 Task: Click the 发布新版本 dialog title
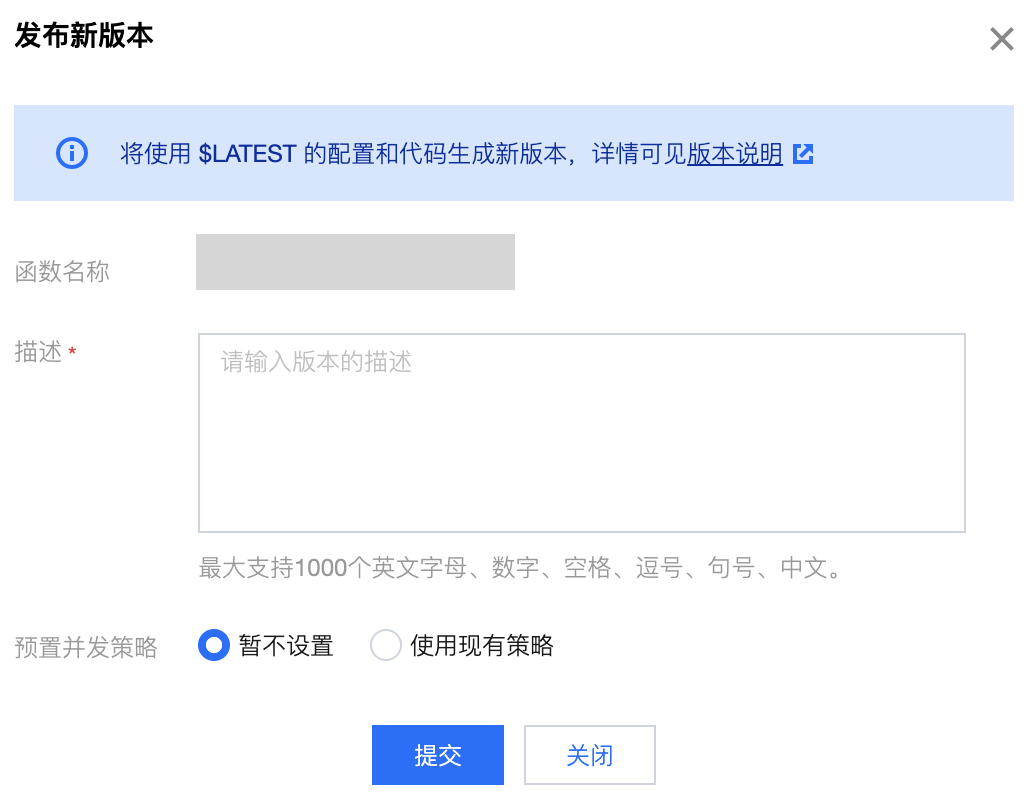(84, 36)
